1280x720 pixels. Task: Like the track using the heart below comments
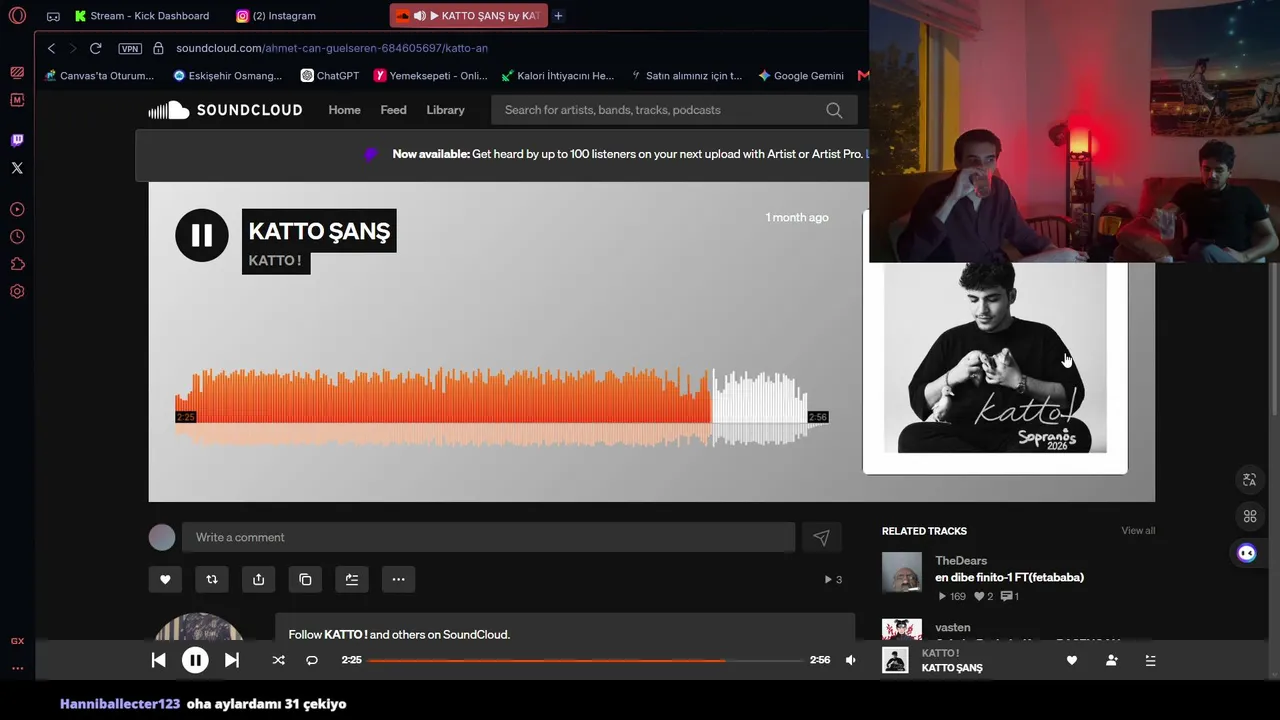coord(165,579)
